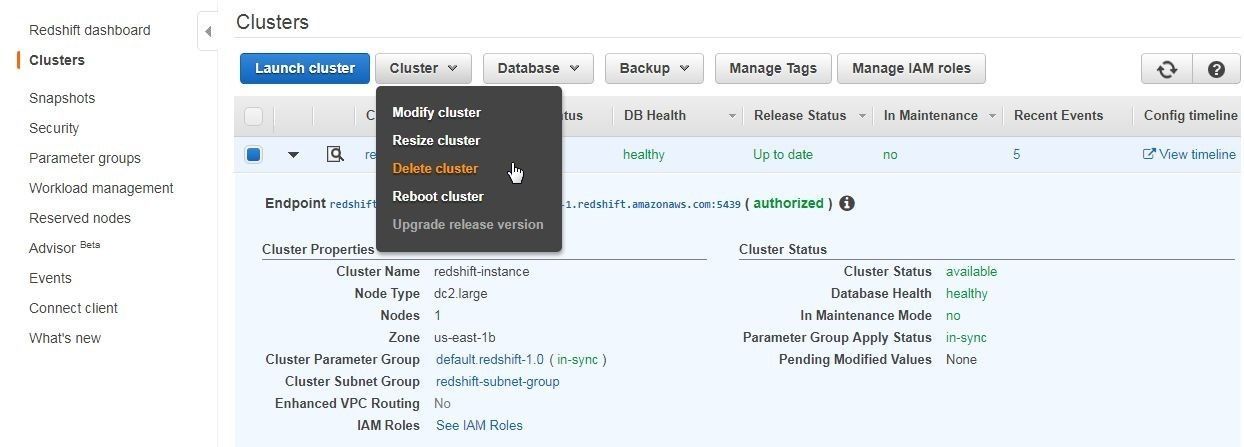Click the Launch cluster button

click(x=305, y=68)
